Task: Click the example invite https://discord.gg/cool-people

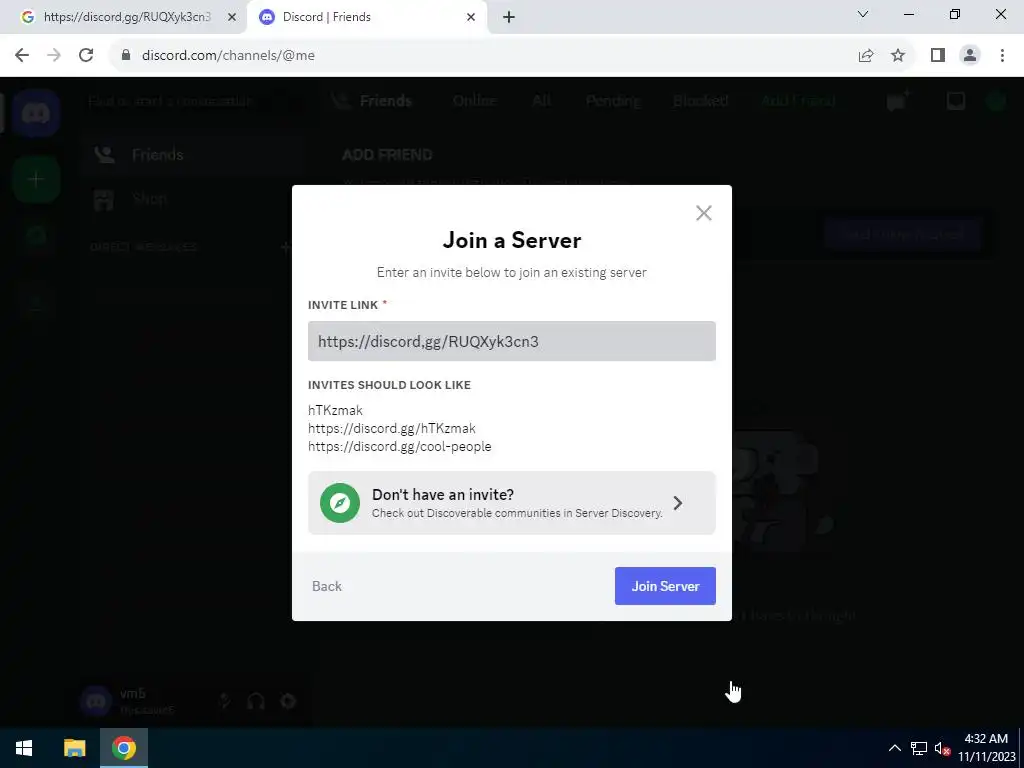Action: [400, 447]
